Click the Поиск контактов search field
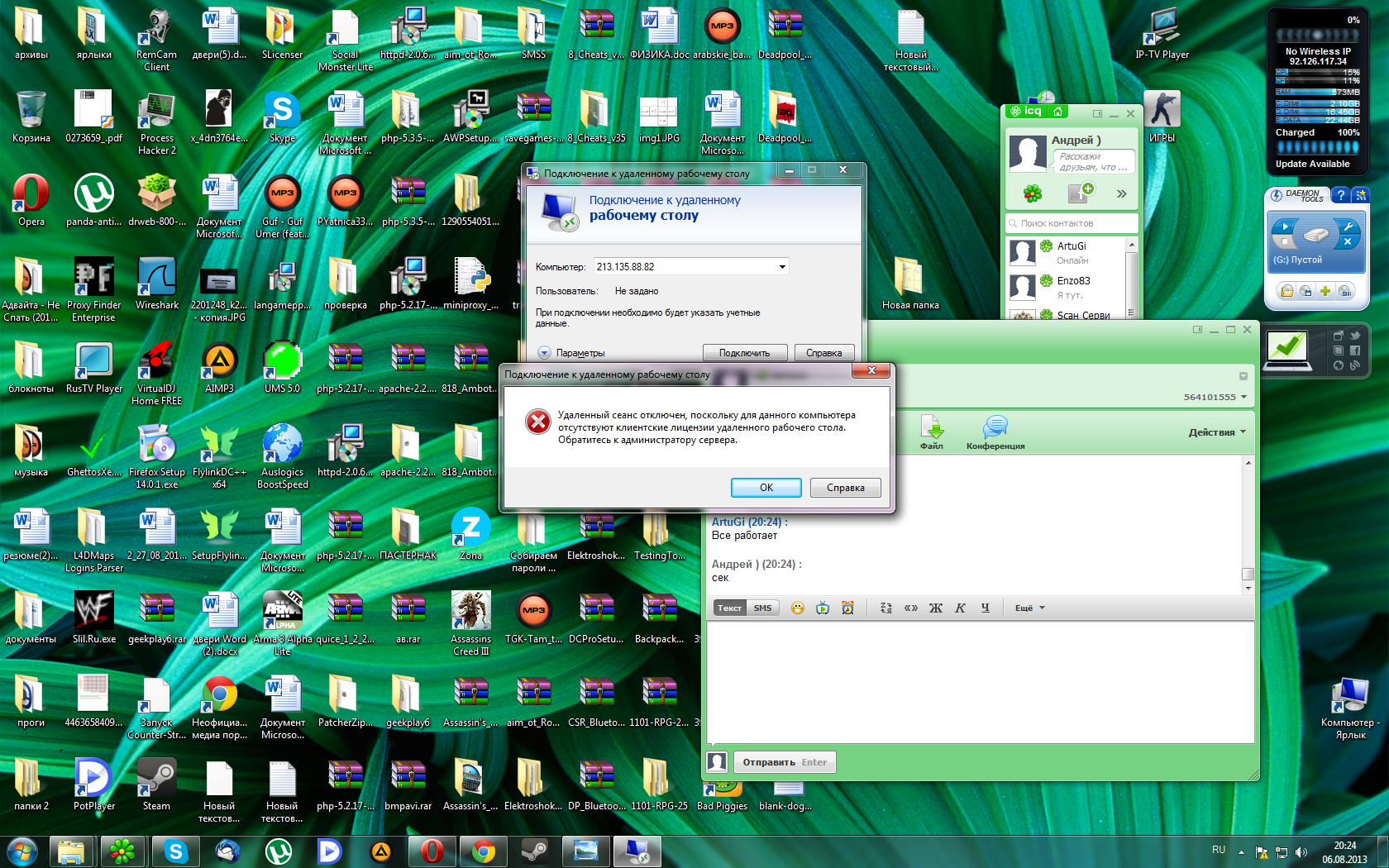This screenshot has width=1389, height=868. click(x=1072, y=223)
